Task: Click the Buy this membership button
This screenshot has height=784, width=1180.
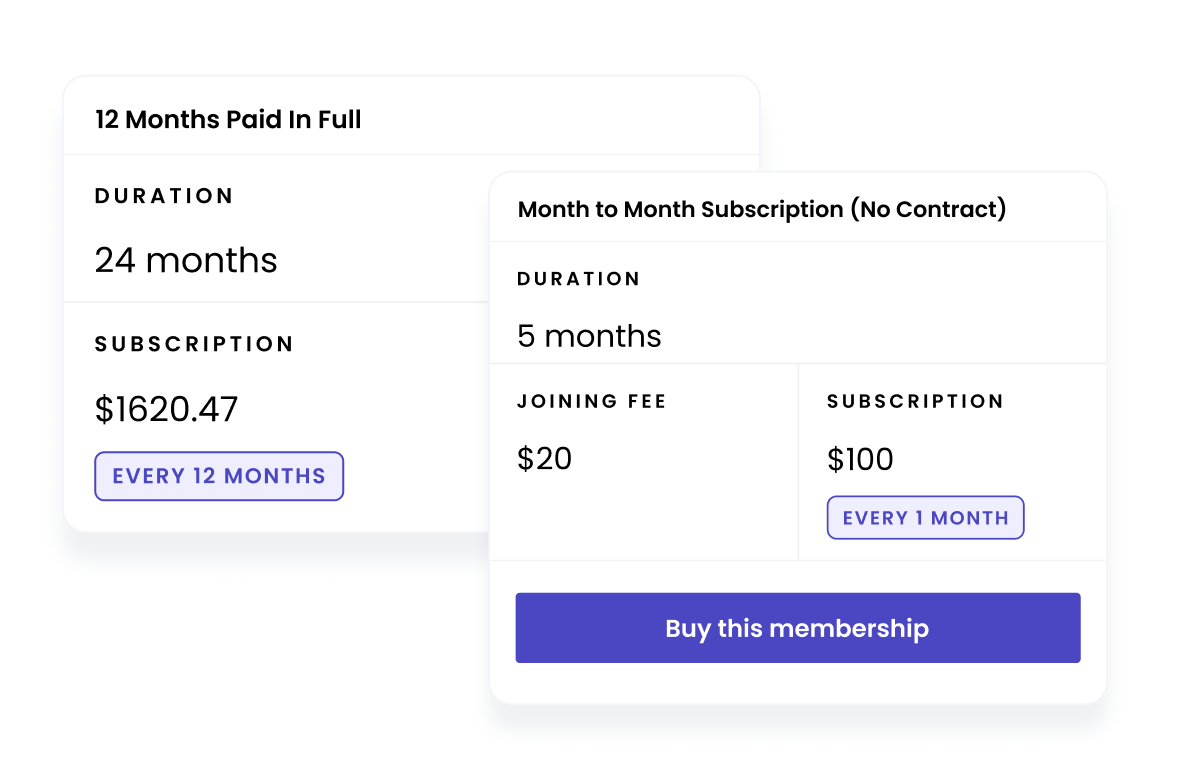Action: pos(797,628)
